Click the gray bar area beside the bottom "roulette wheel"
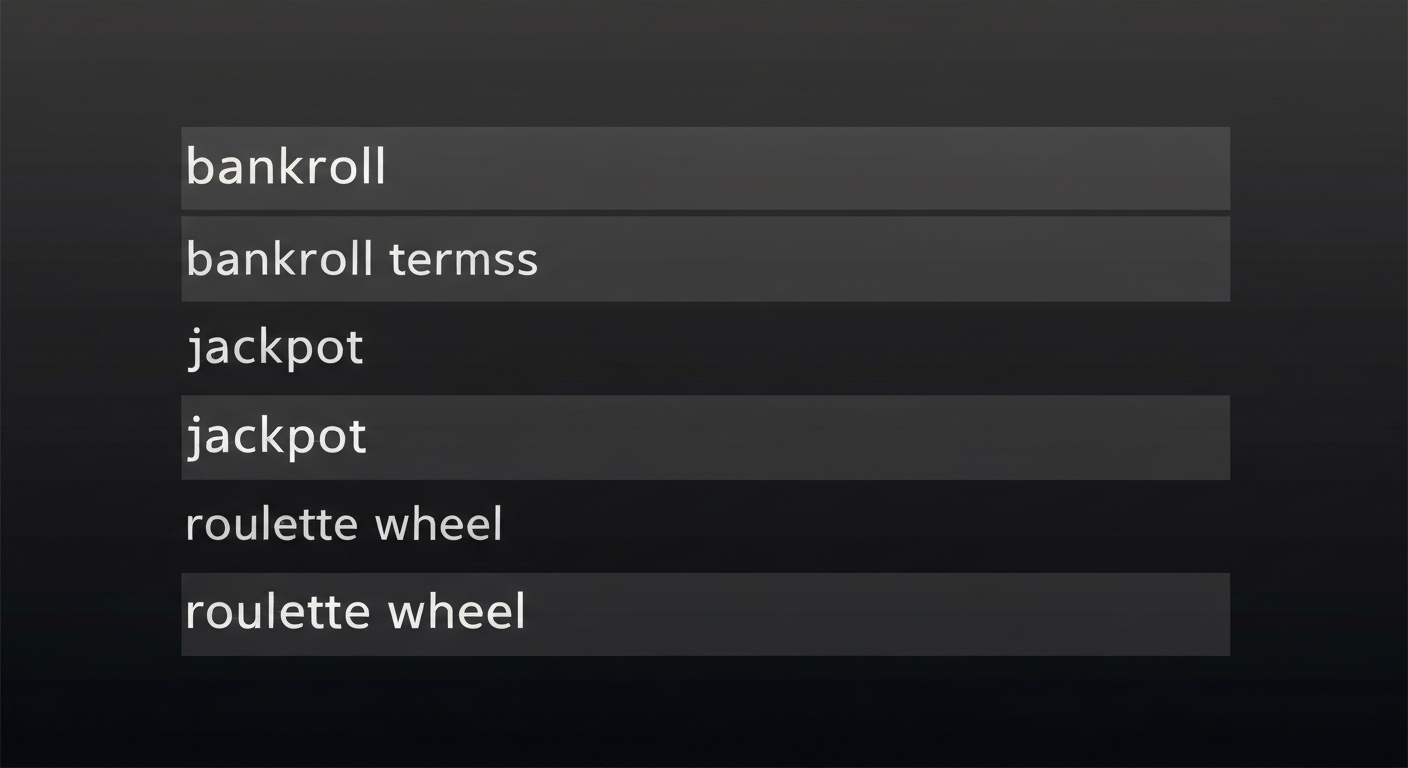Screen dimensions: 1408x768 [x=878, y=614]
